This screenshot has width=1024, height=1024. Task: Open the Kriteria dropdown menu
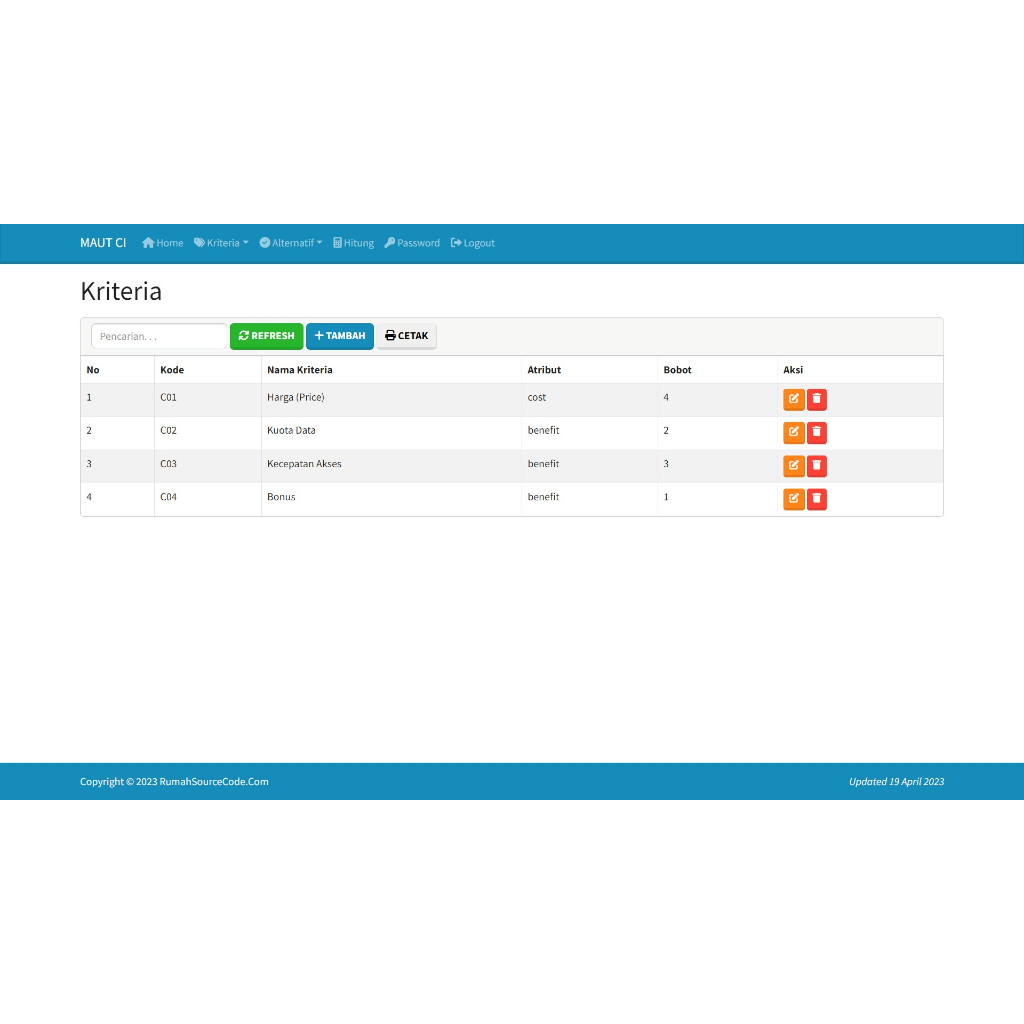221,243
